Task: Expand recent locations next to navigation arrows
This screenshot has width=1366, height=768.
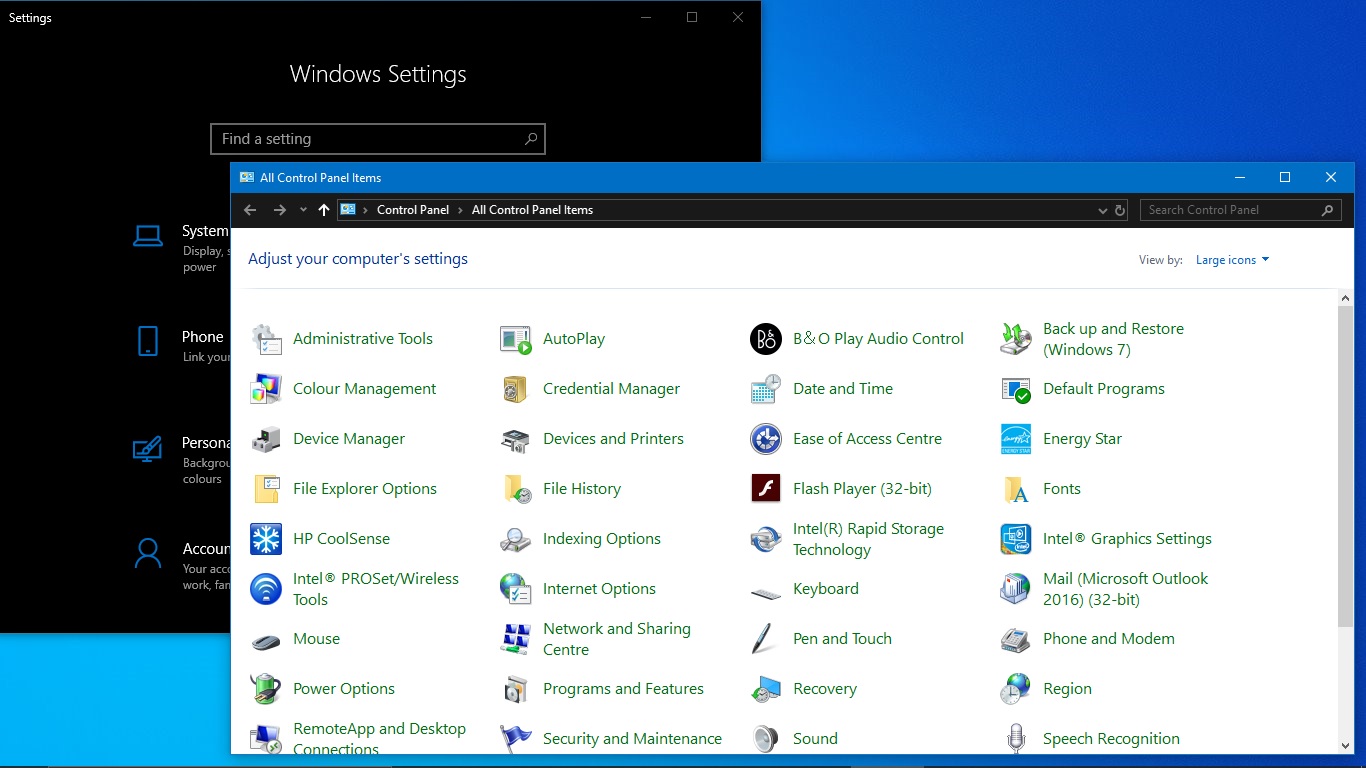Action: tap(303, 210)
